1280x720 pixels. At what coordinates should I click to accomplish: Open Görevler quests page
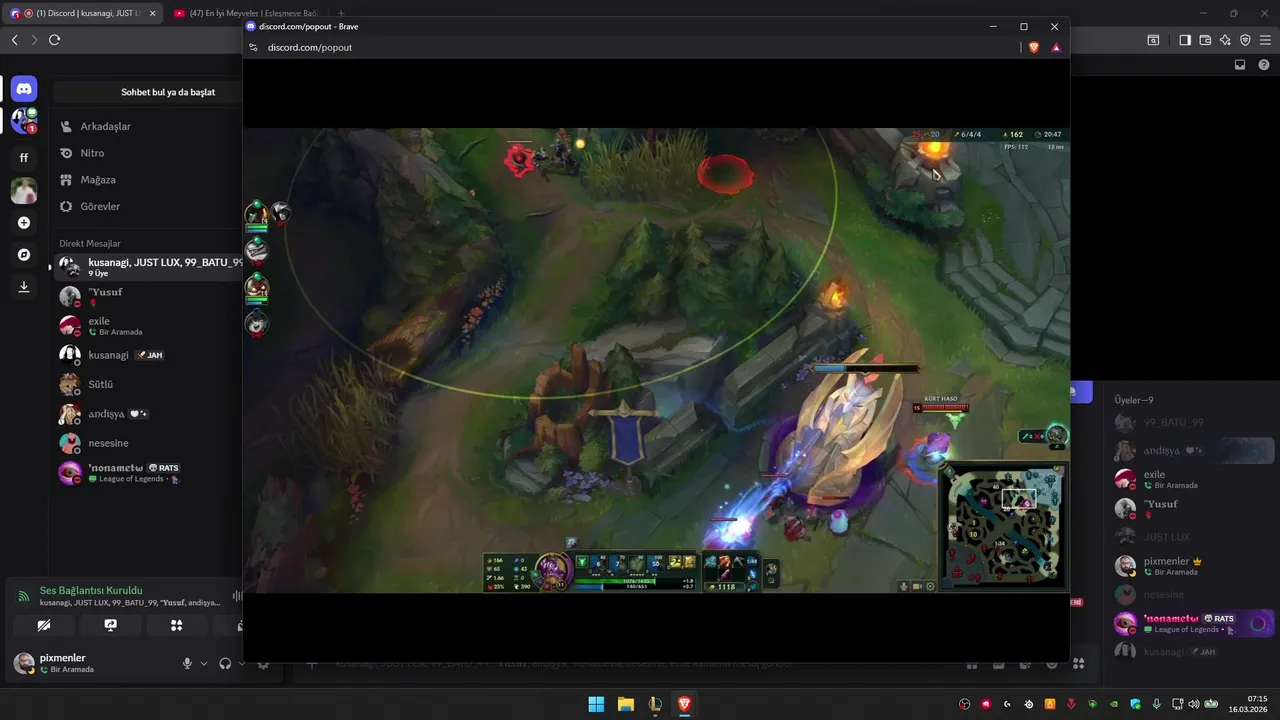pos(148,206)
